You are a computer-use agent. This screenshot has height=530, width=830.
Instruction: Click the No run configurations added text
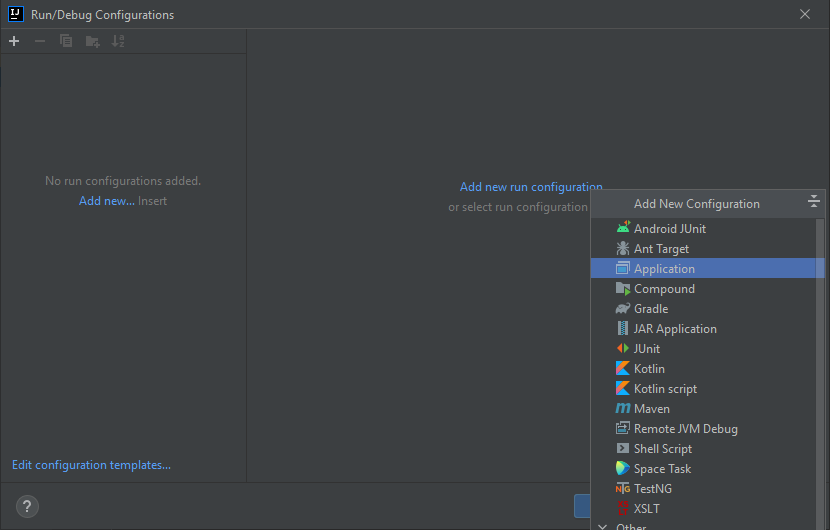(123, 181)
